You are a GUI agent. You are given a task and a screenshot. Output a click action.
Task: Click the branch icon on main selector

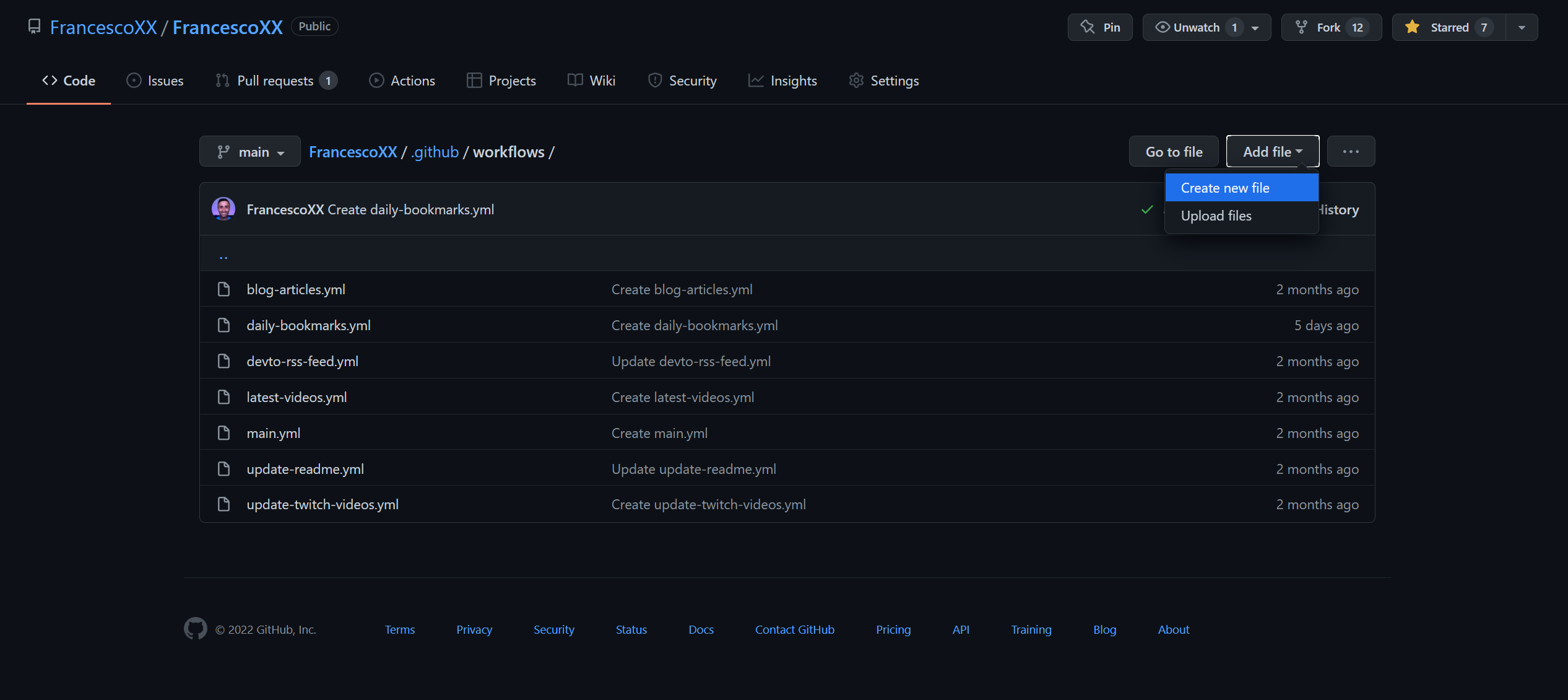pyautogui.click(x=223, y=152)
